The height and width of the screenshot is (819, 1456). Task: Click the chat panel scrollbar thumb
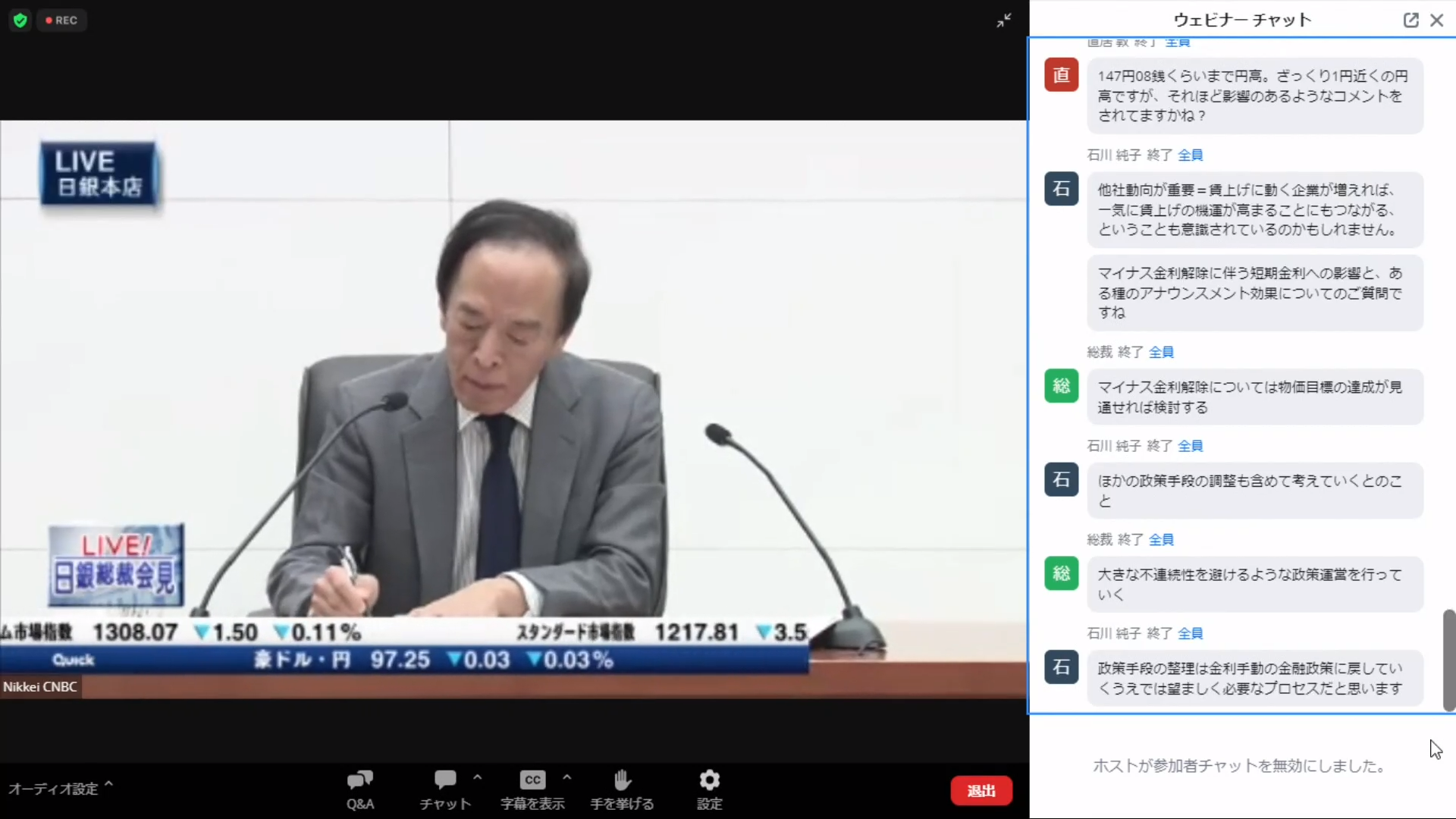[x=1448, y=660]
